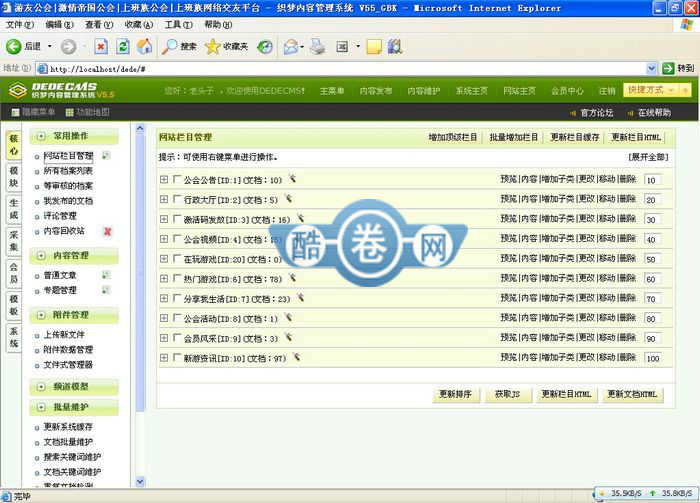The image size is (700, 503).
Task: Click the pencil icon next to 激活码发放
Action: pos(301,218)
